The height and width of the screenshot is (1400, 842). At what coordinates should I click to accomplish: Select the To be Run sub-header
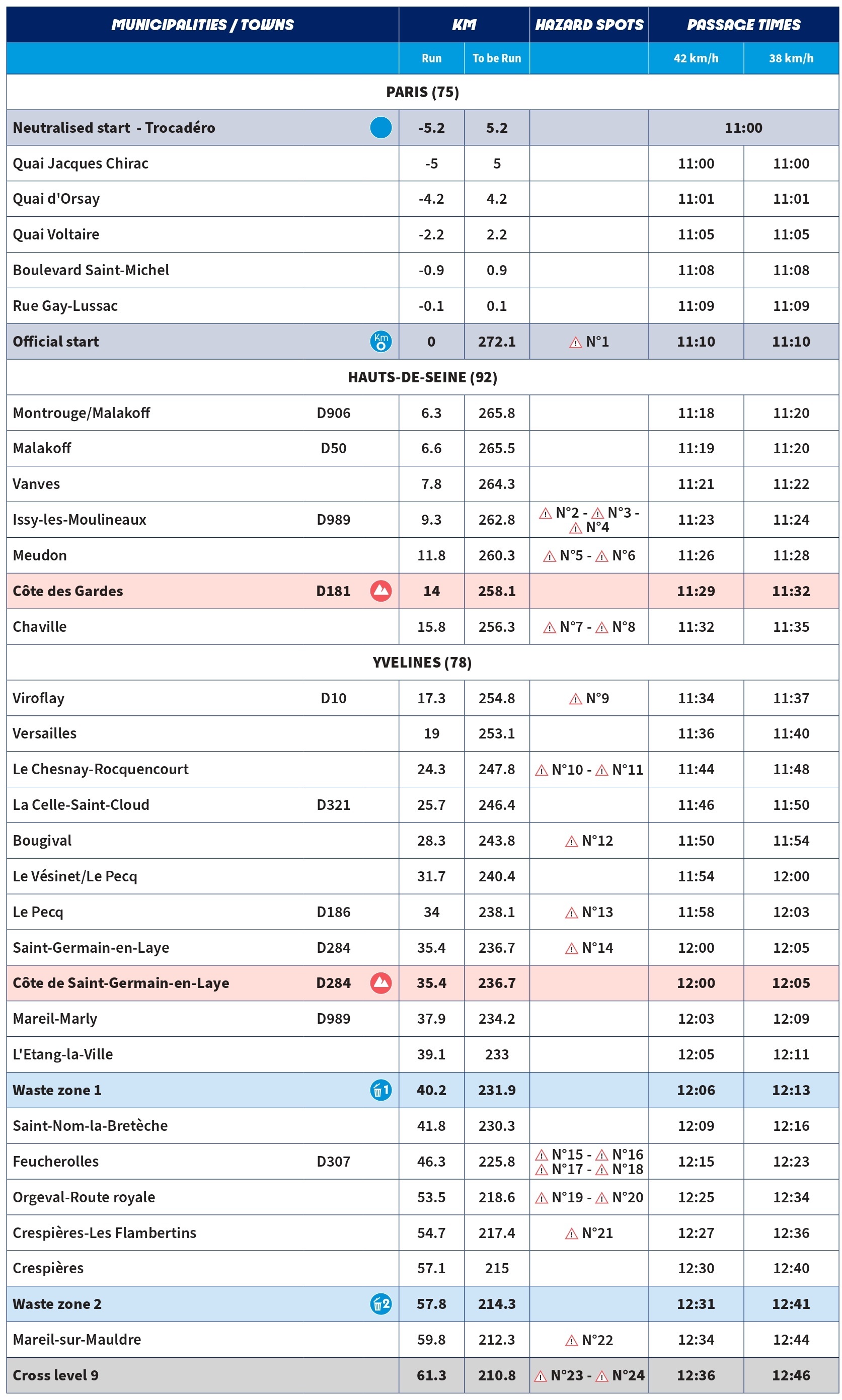[496, 58]
